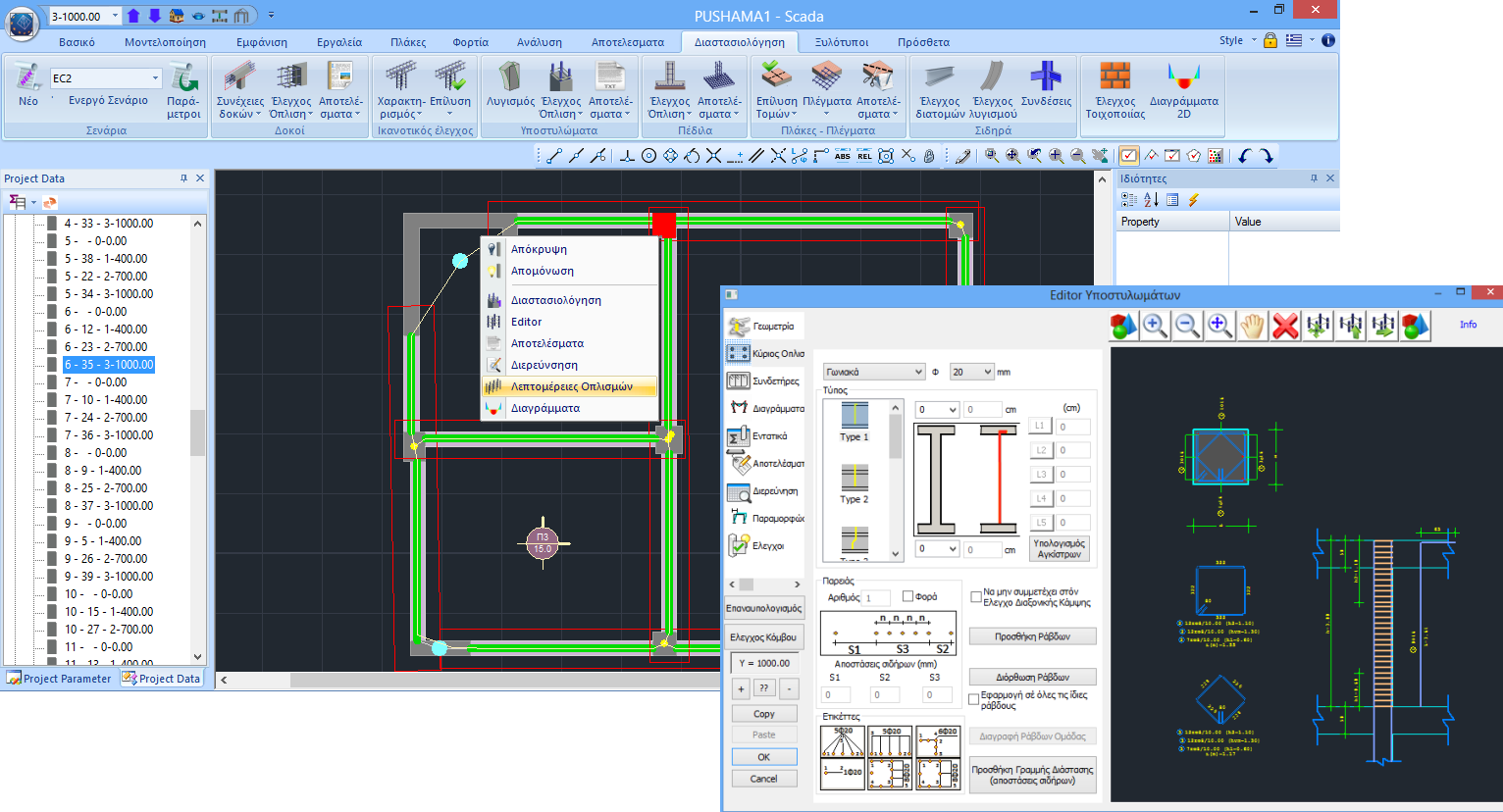Screen dimensions: 1503x812
Task: Open the Γωνιακά bar position dropdown
Action: [873, 372]
